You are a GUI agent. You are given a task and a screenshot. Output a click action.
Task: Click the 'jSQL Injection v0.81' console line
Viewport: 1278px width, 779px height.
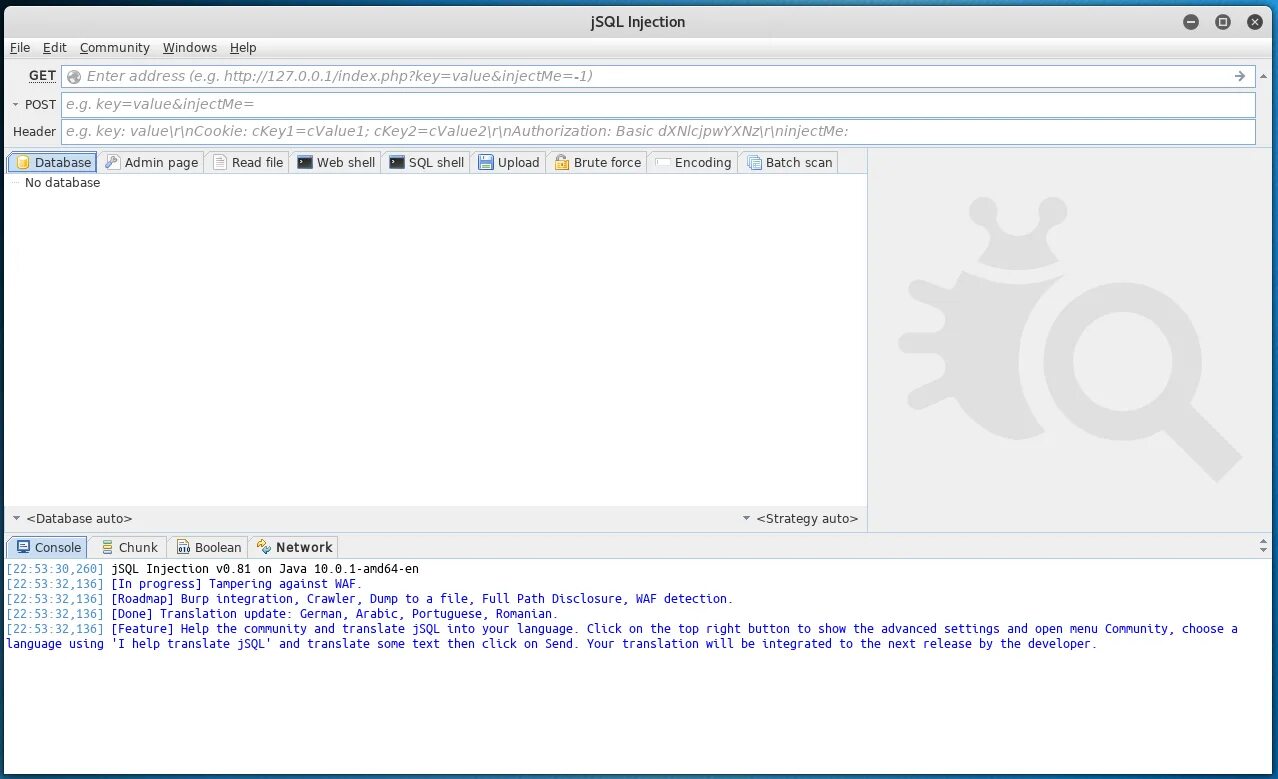pyautogui.click(x=212, y=569)
